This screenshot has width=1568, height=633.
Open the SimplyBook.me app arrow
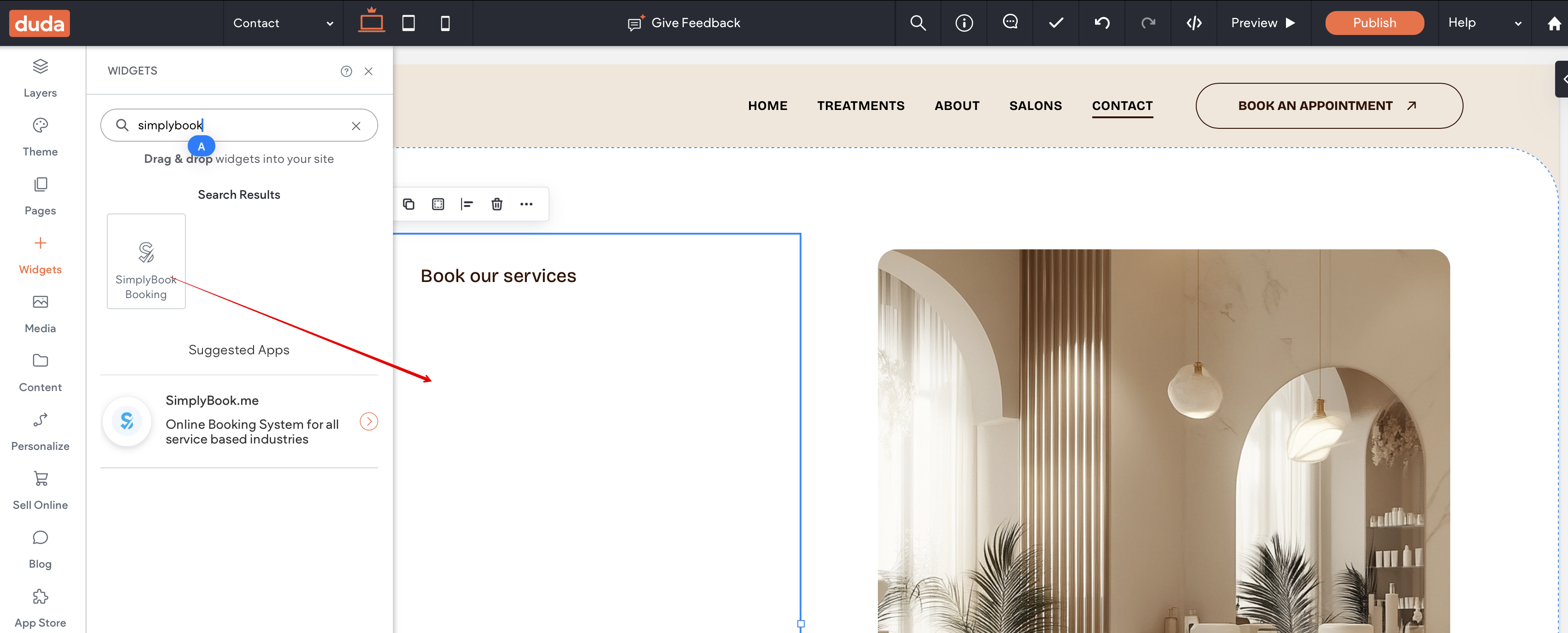(x=368, y=421)
